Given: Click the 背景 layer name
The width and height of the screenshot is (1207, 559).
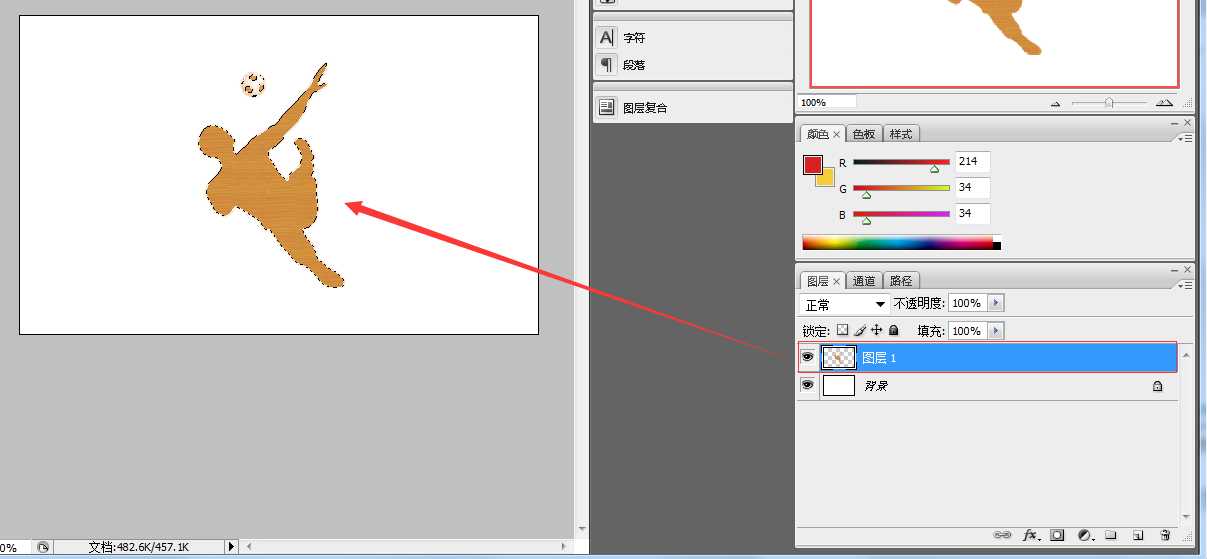Looking at the screenshot, I should click(875, 386).
